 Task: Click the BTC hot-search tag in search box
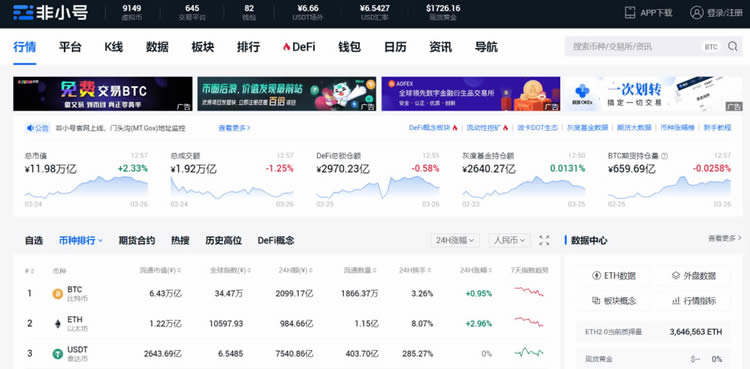pos(711,47)
